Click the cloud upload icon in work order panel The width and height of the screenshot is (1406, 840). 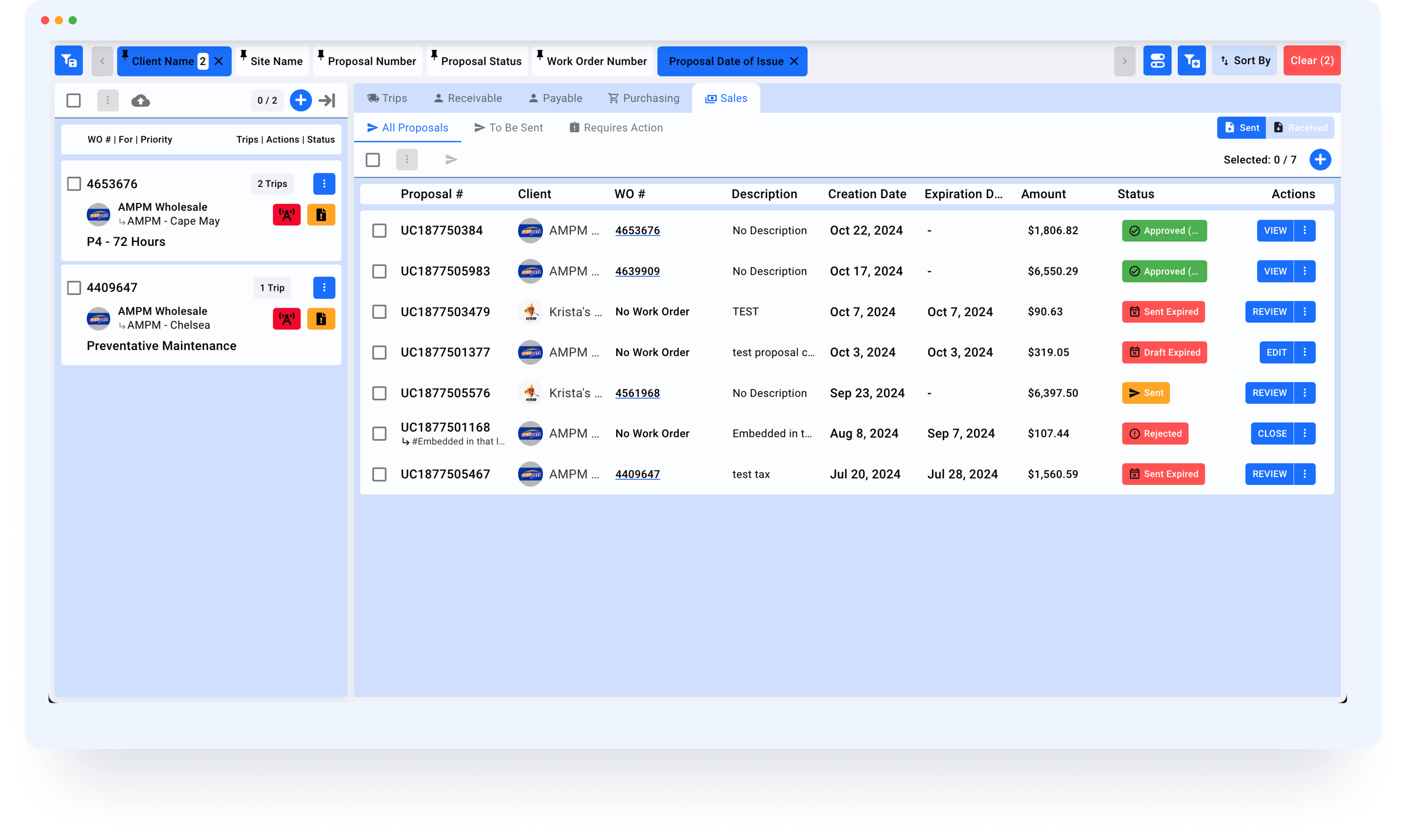click(x=140, y=100)
